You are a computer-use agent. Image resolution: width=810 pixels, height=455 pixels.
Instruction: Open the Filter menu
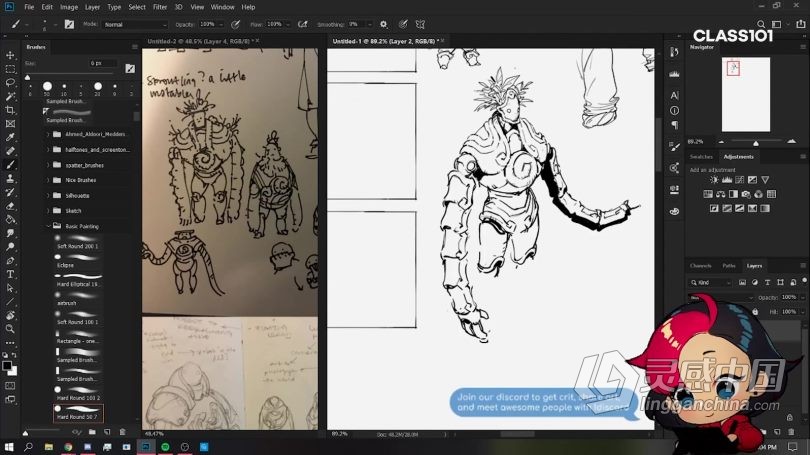(x=160, y=7)
